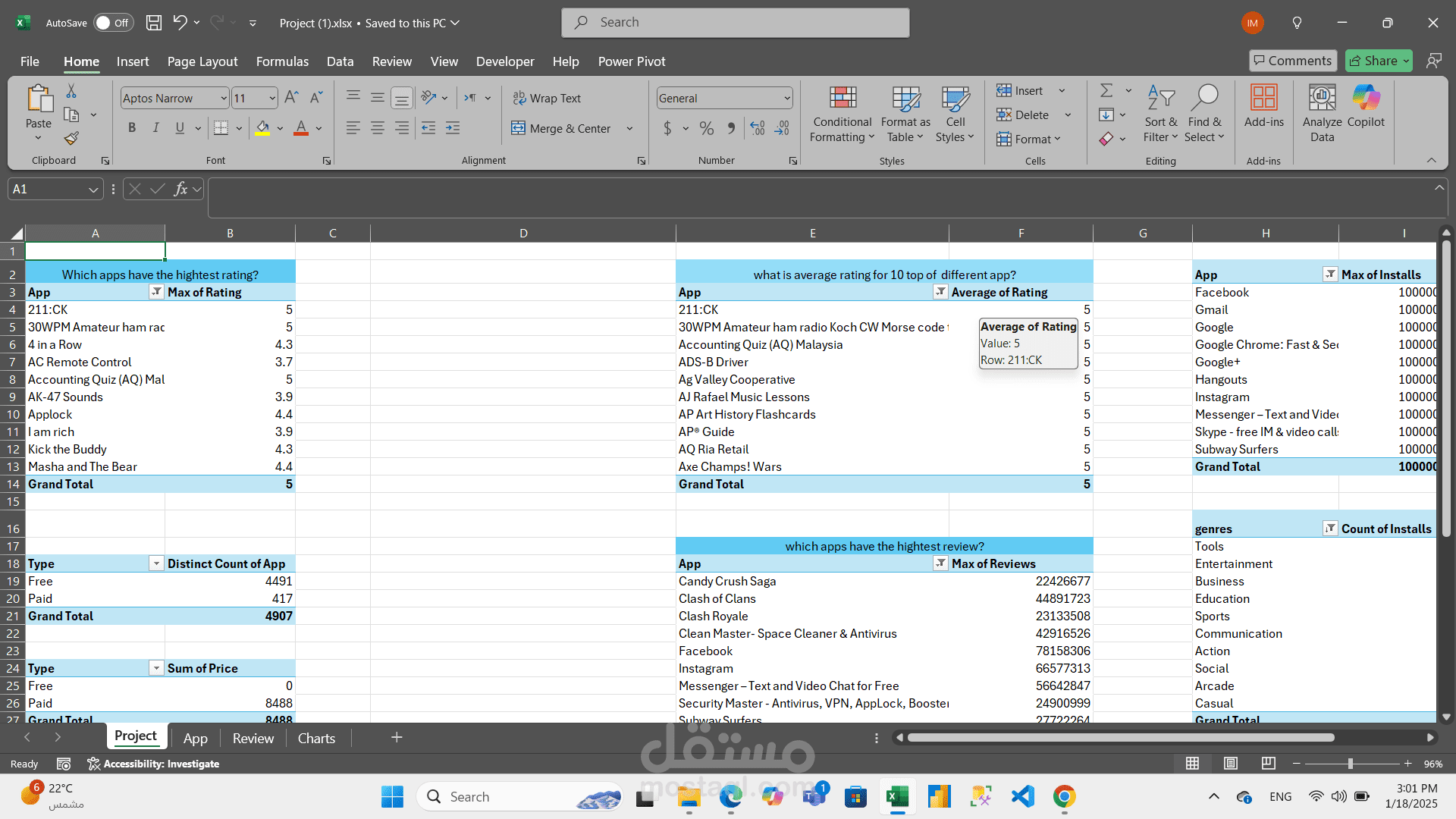Switch to the App sheet tab

[195, 738]
